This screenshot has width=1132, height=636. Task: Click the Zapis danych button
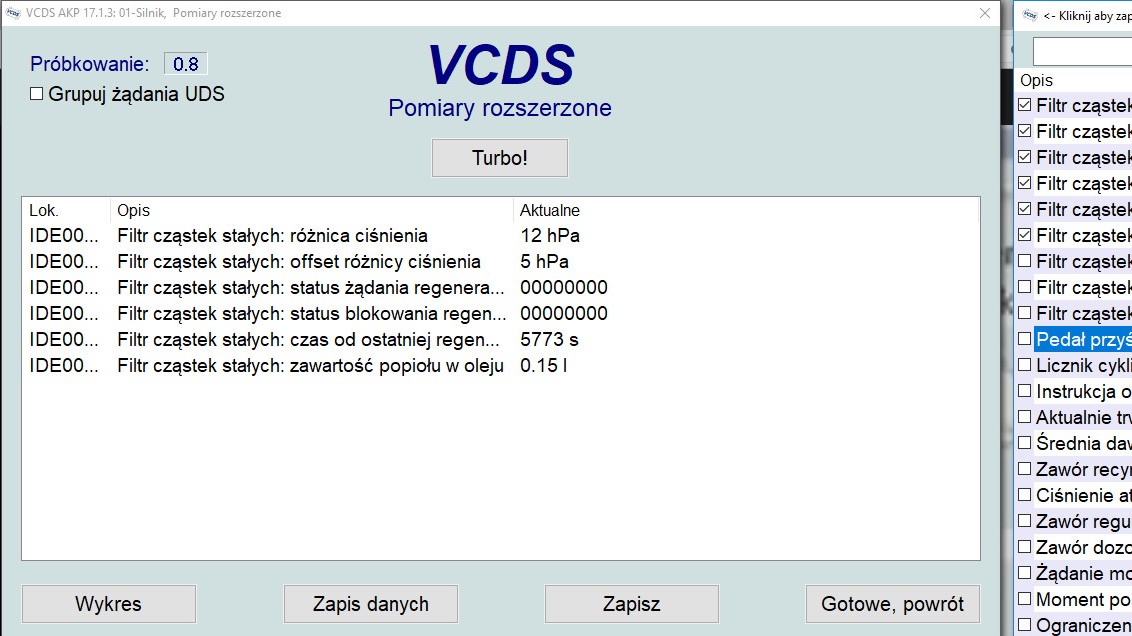click(371, 604)
